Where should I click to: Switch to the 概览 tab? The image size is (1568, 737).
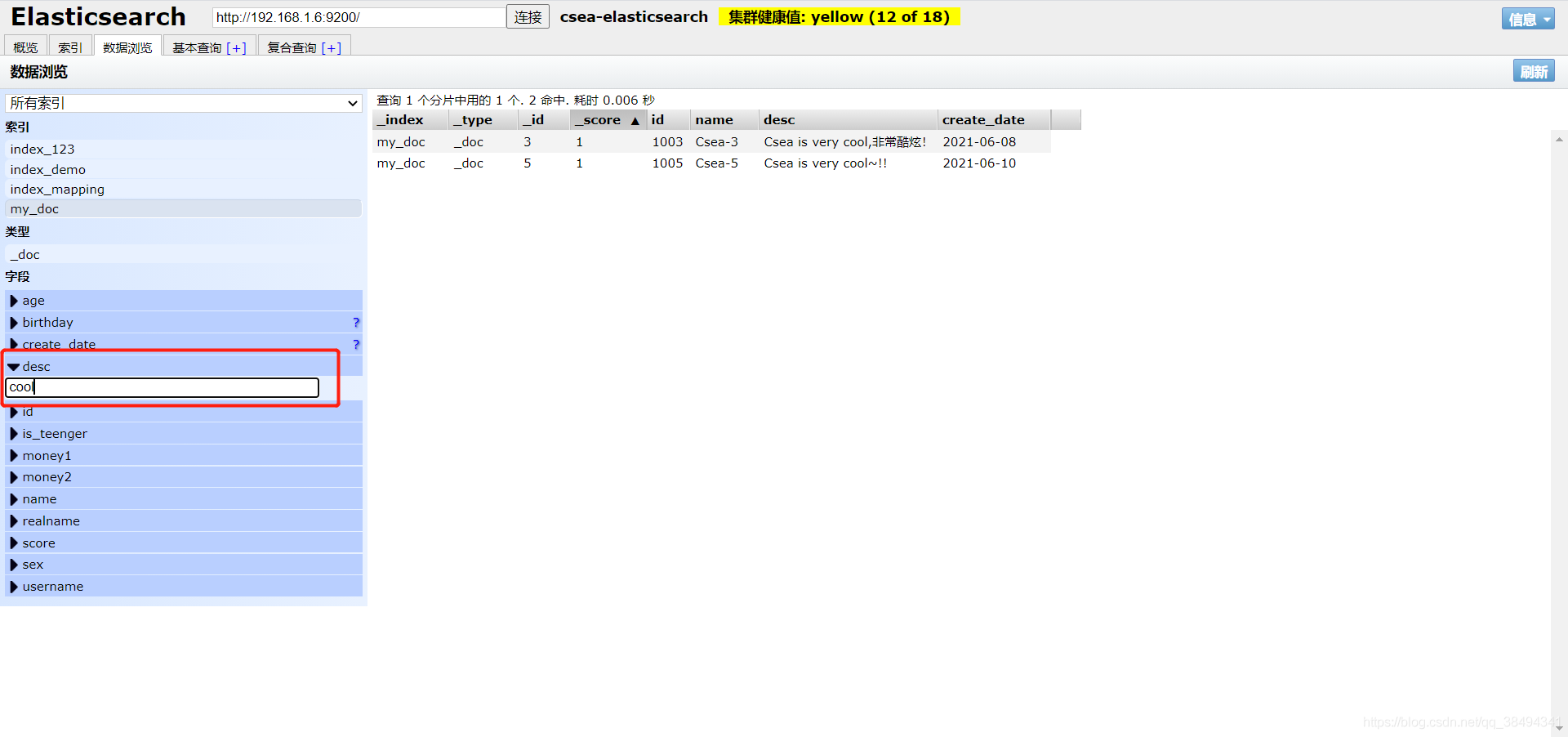pos(25,47)
